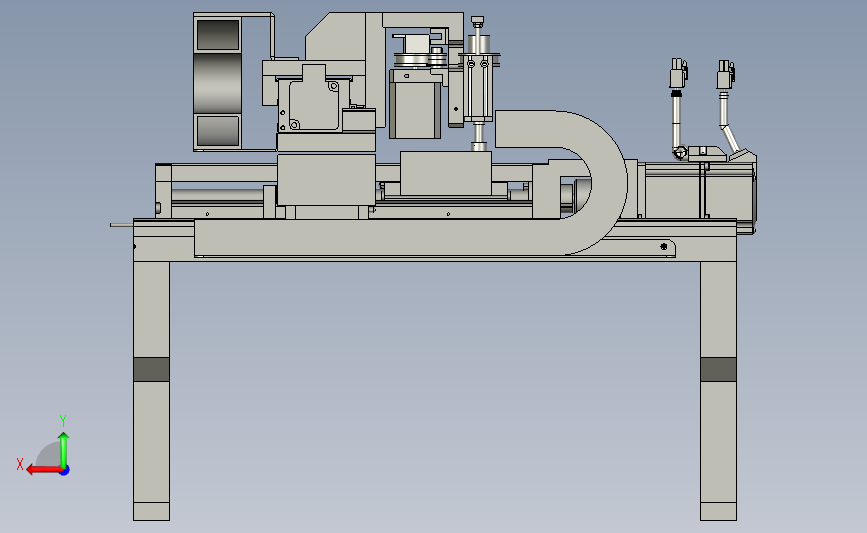Select the right cable connector plug above the servo motor

click(725, 75)
